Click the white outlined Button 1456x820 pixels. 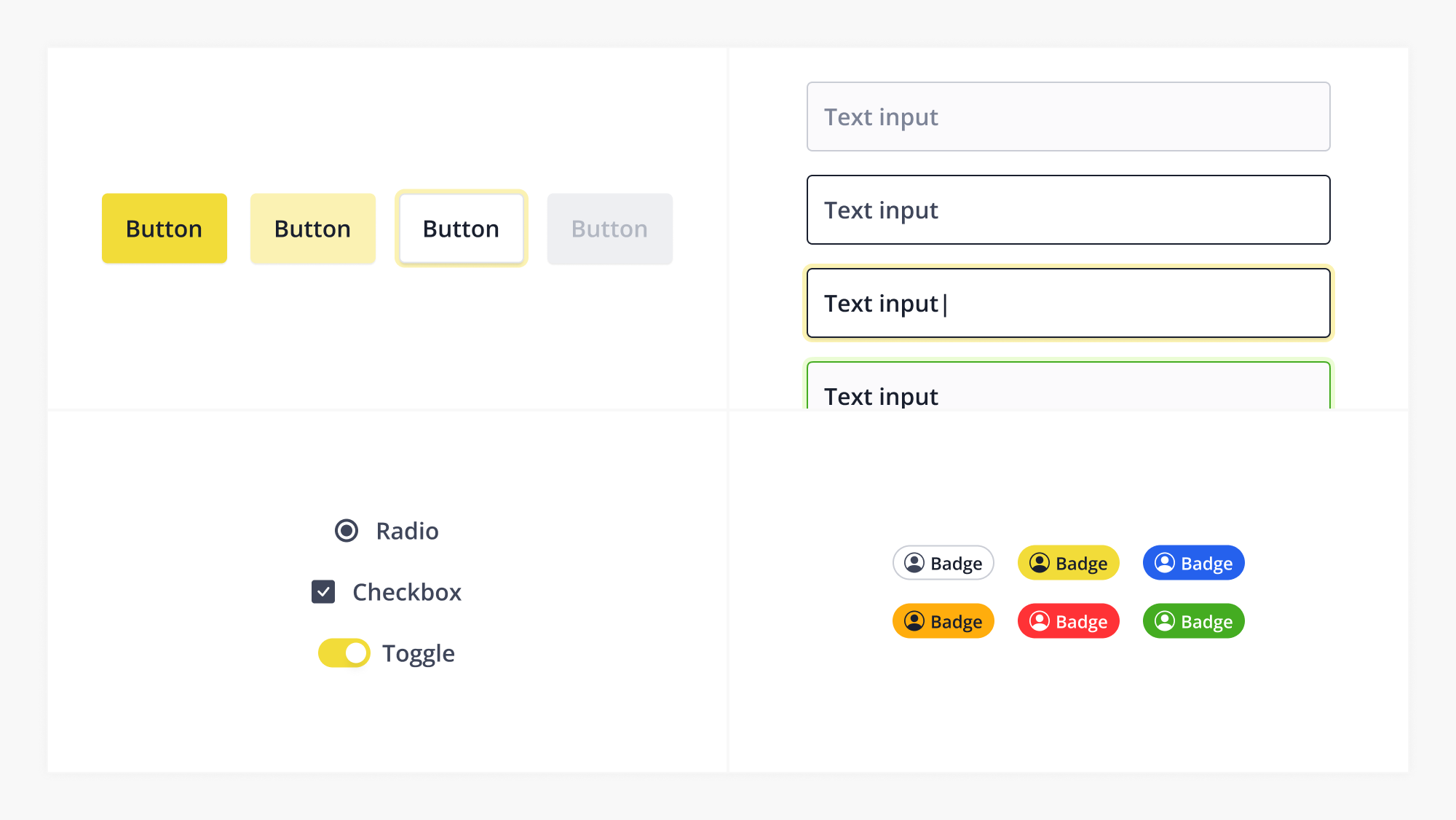click(461, 229)
